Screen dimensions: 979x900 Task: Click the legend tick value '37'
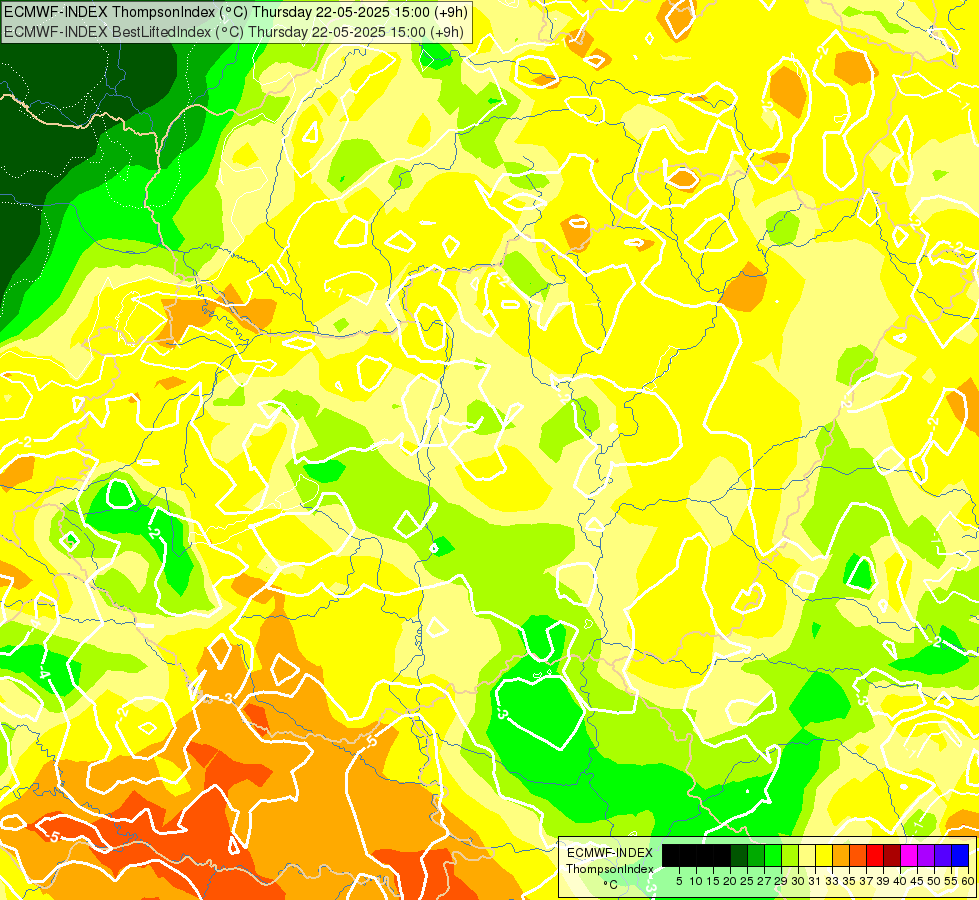click(866, 881)
